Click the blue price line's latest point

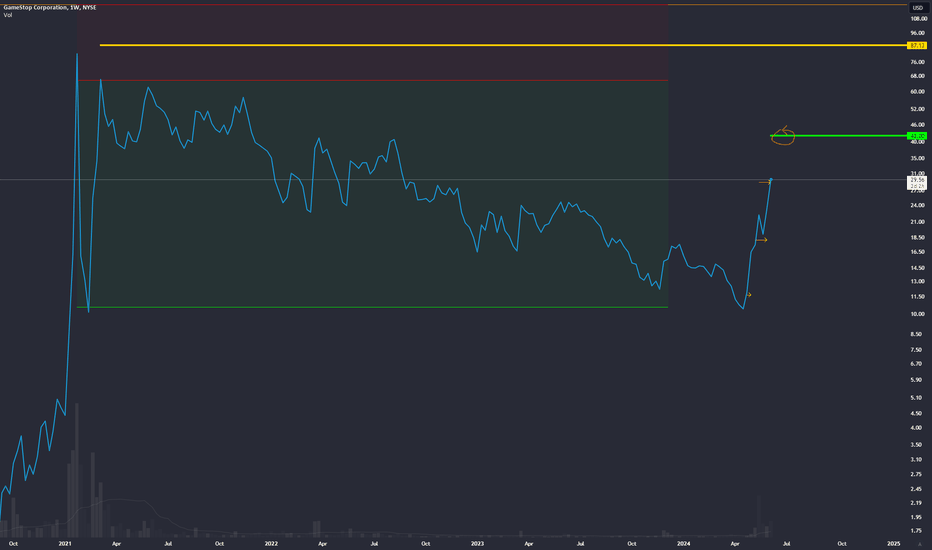771,180
